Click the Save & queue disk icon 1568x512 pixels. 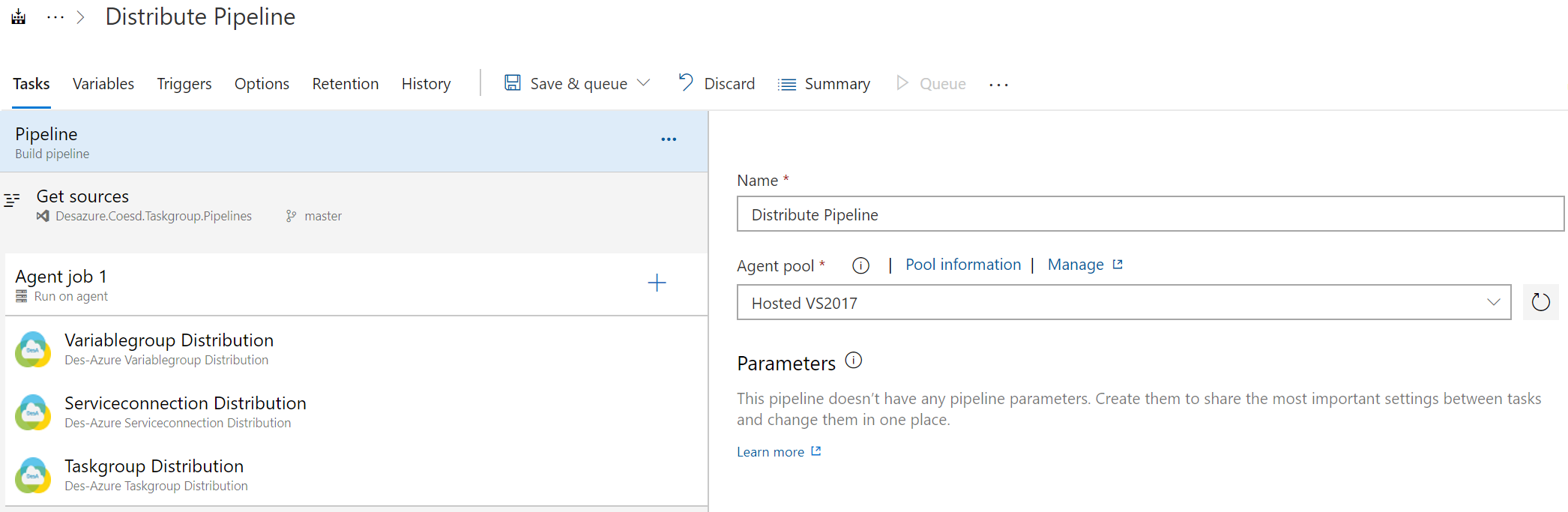[x=513, y=82]
